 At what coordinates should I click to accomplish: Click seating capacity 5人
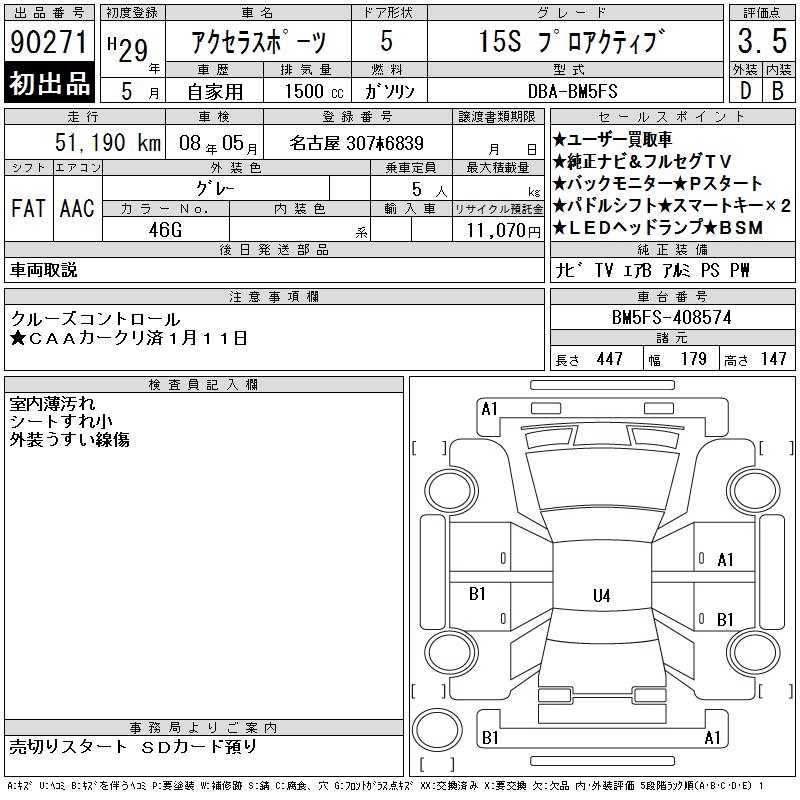pos(430,190)
